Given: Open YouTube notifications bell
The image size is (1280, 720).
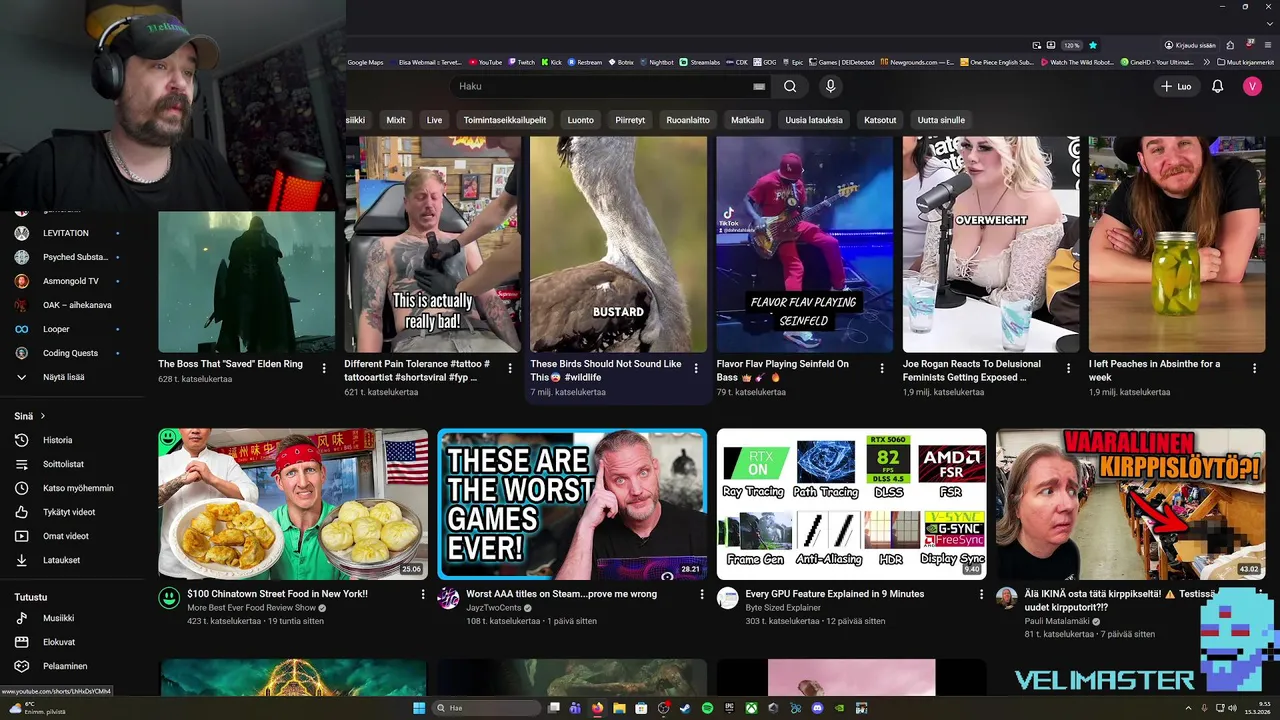Looking at the screenshot, I should click(x=1217, y=87).
